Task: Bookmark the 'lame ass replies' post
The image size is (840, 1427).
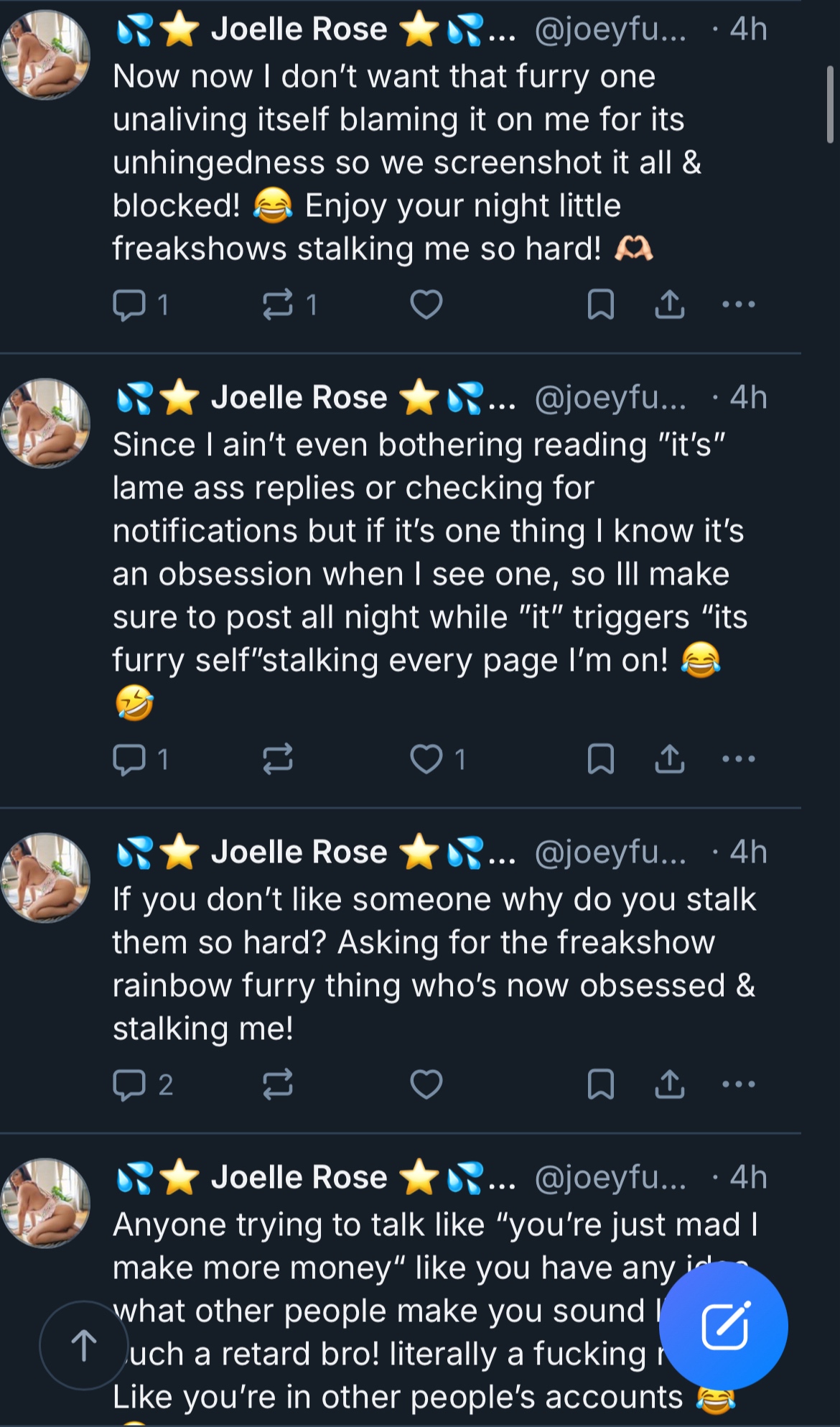Action: tap(600, 759)
